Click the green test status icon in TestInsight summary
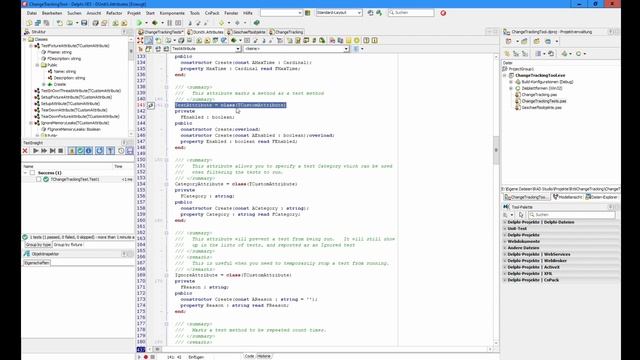 click(25, 237)
